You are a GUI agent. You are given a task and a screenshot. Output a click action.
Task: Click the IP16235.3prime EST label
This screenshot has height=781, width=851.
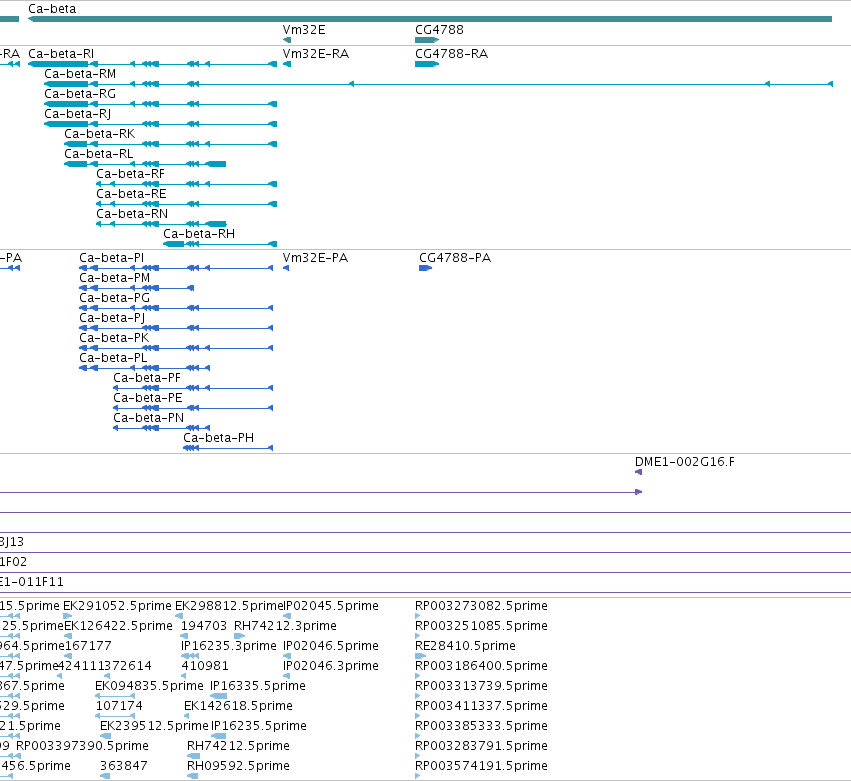coord(228,646)
